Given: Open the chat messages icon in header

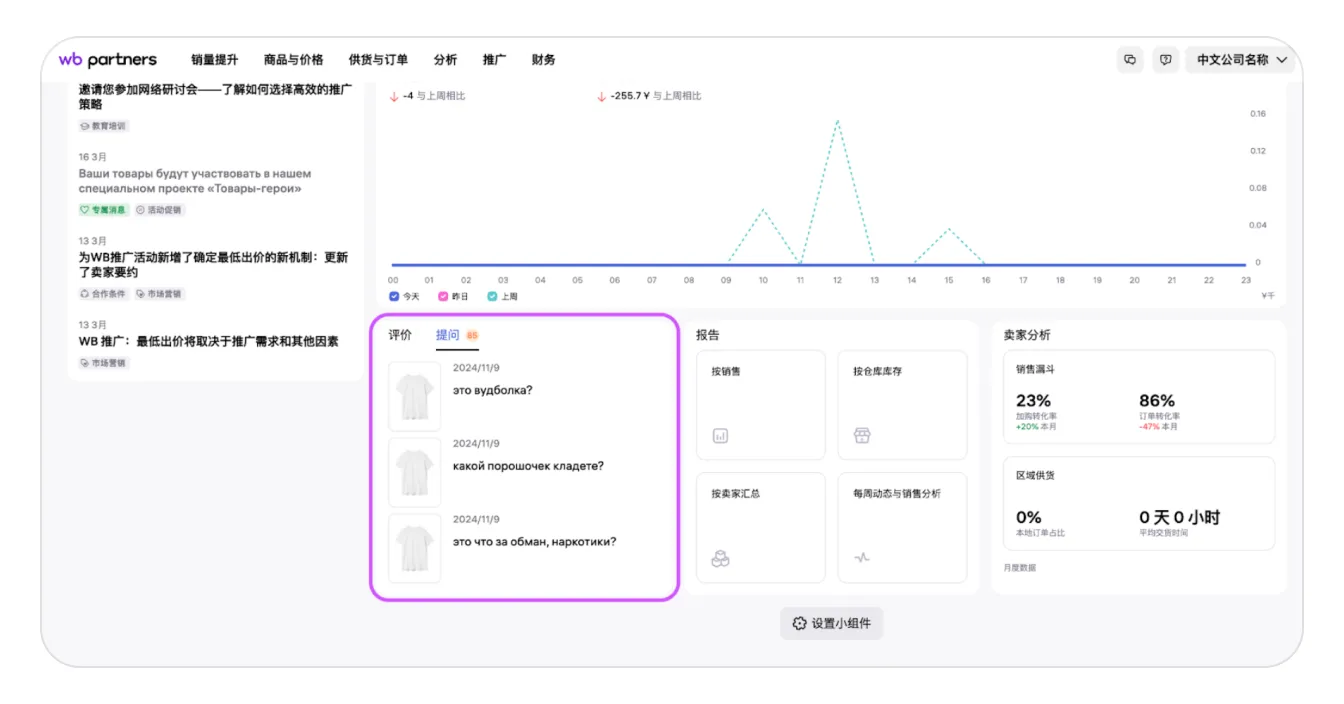Looking at the screenshot, I should [1130, 60].
